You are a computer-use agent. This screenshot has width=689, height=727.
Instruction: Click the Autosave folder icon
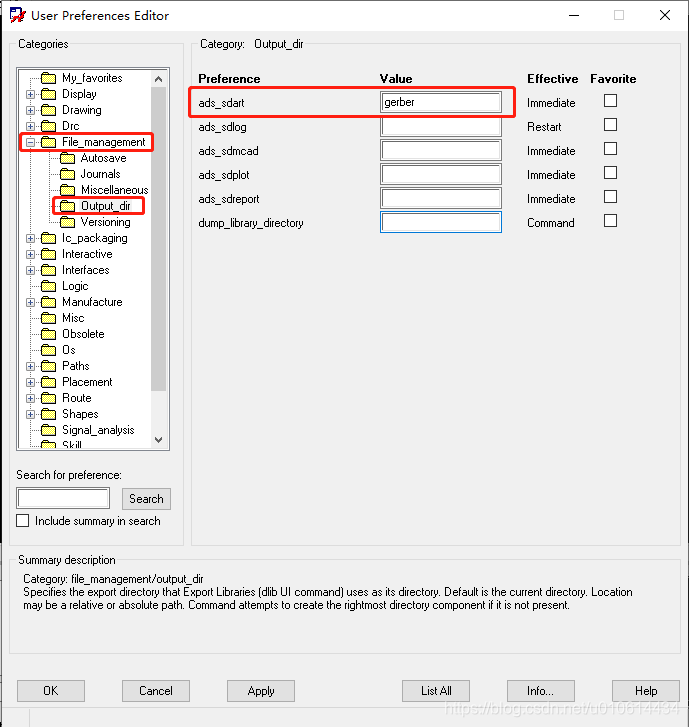pyautogui.click(x=68, y=158)
